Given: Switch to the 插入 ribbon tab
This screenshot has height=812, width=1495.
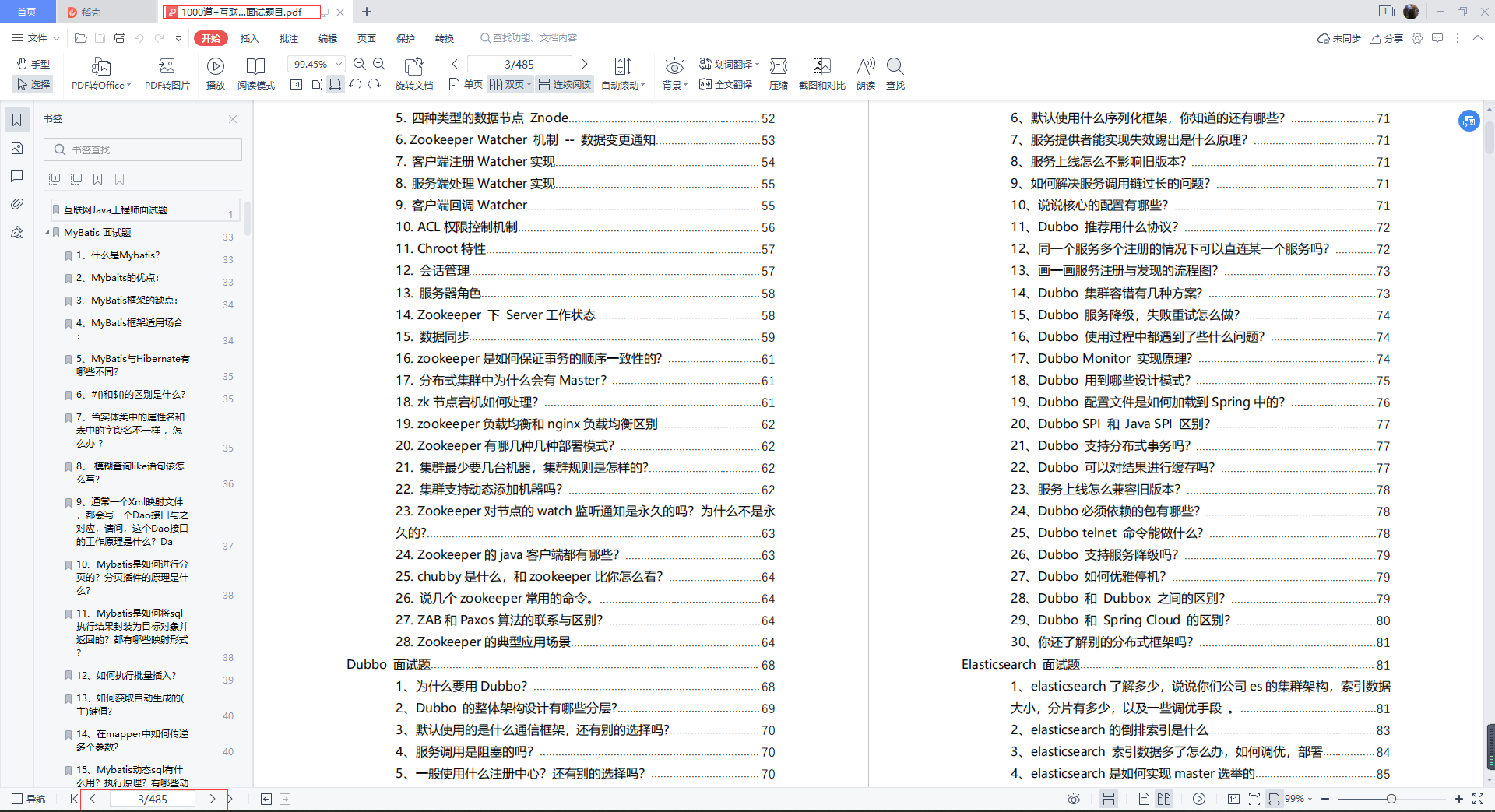Looking at the screenshot, I should coord(249,37).
